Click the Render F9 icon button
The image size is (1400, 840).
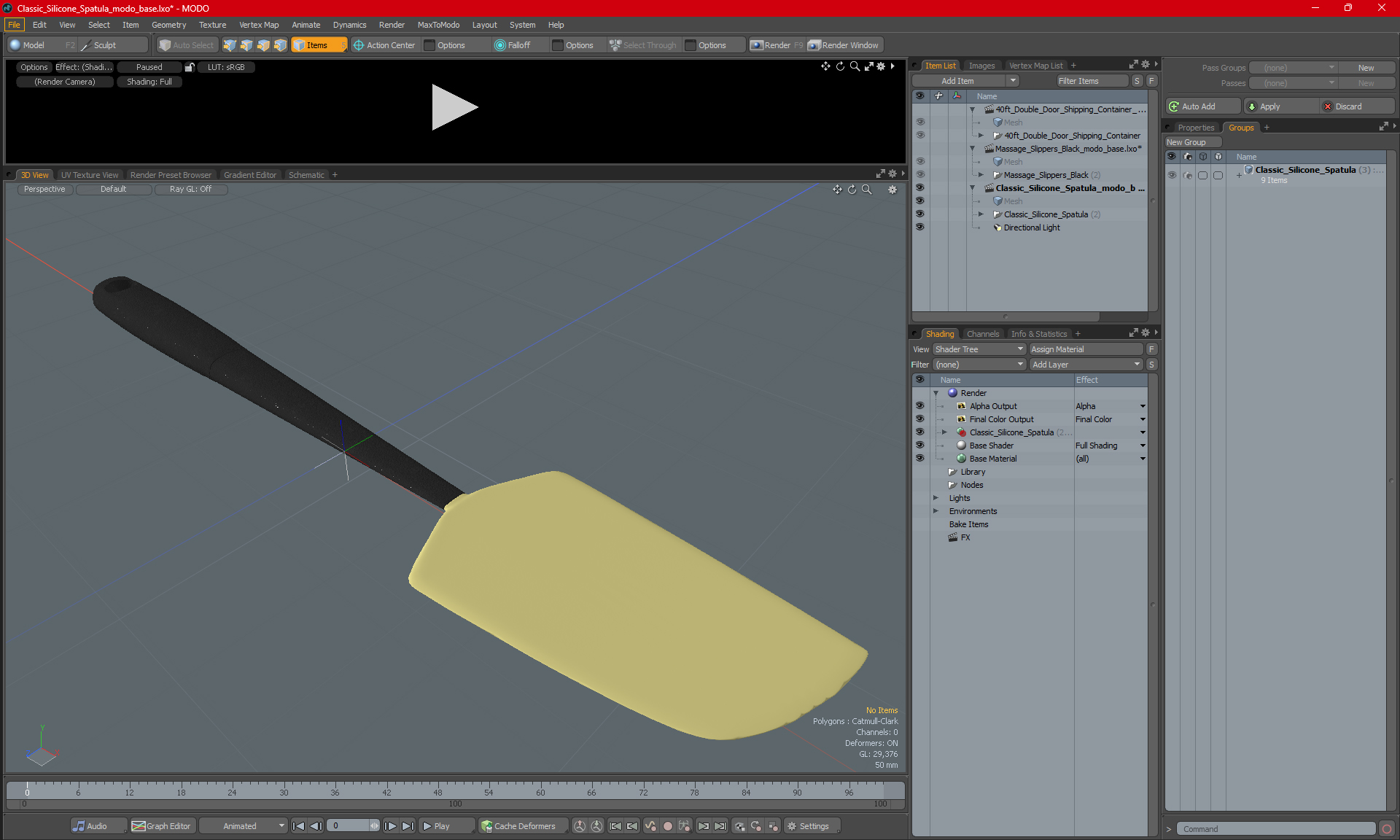[x=777, y=45]
